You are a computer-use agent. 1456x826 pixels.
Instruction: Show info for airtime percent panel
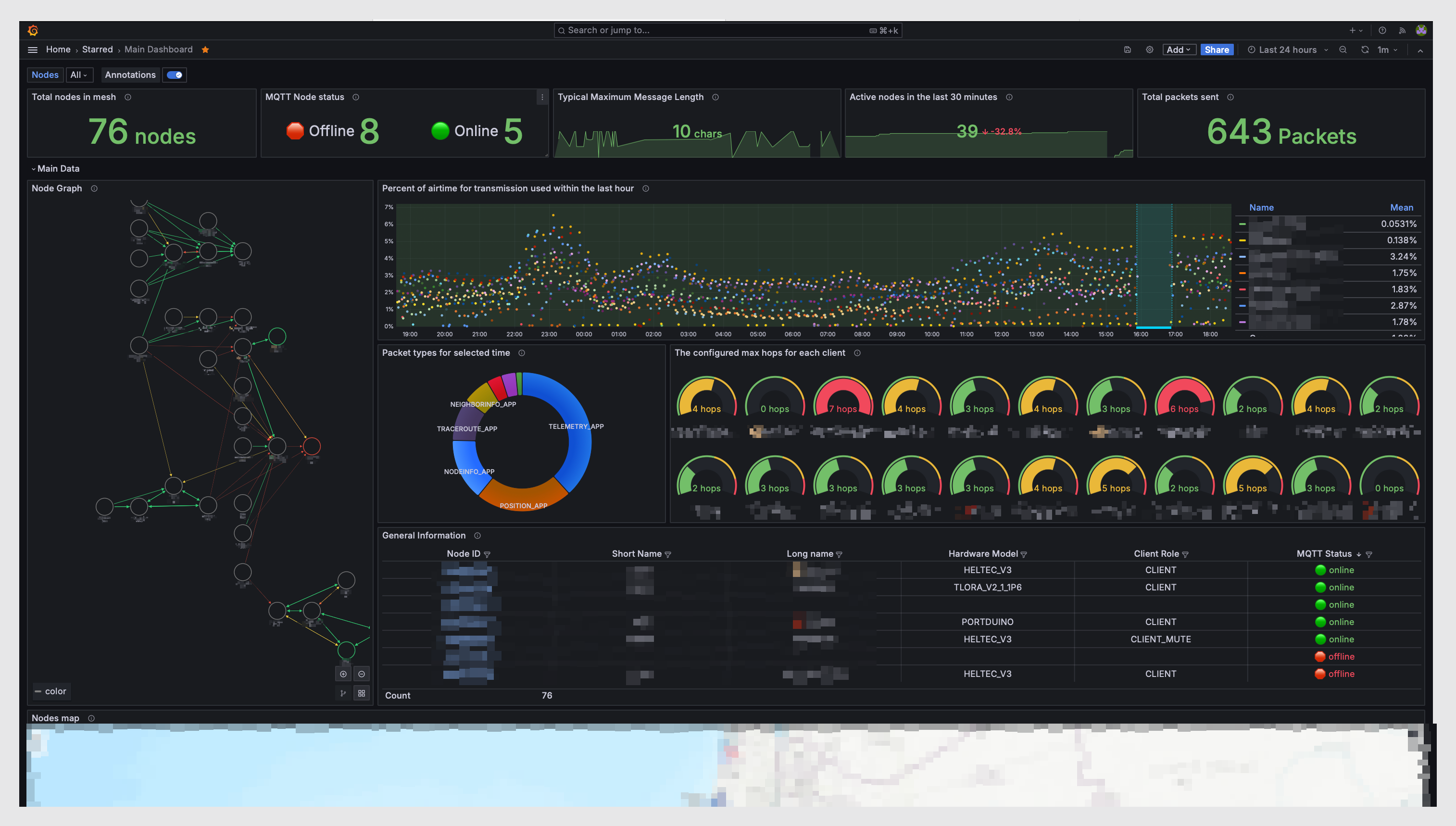645,188
